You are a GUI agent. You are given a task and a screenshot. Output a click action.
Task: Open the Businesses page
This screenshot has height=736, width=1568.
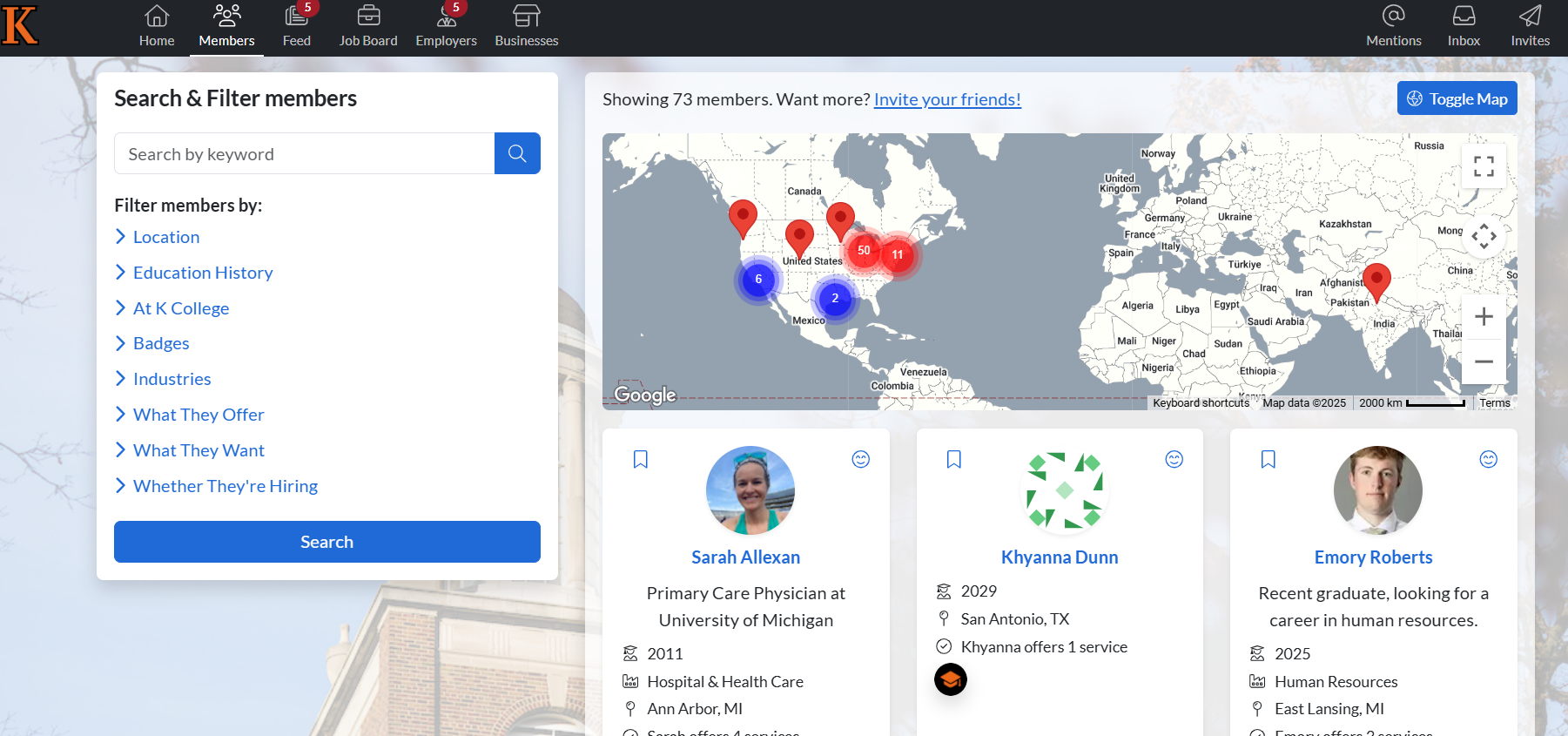pyautogui.click(x=527, y=27)
